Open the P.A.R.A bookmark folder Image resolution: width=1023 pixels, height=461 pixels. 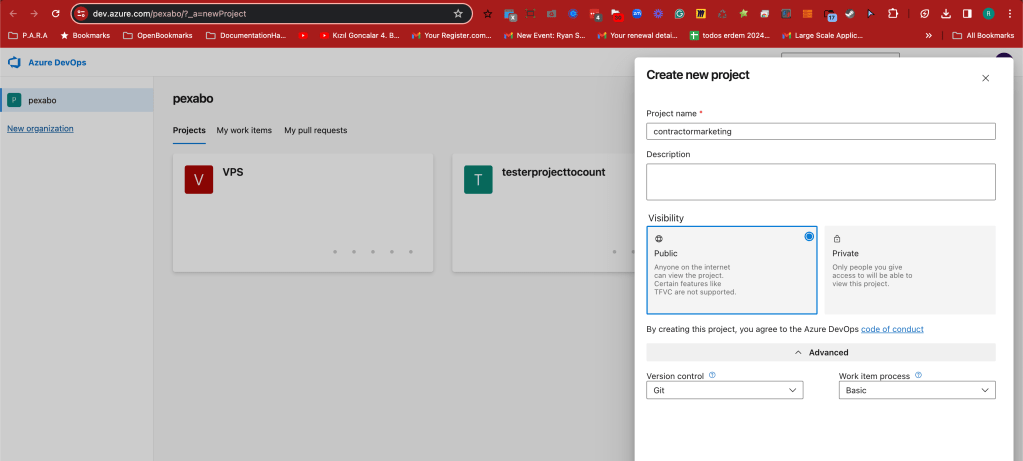27,35
